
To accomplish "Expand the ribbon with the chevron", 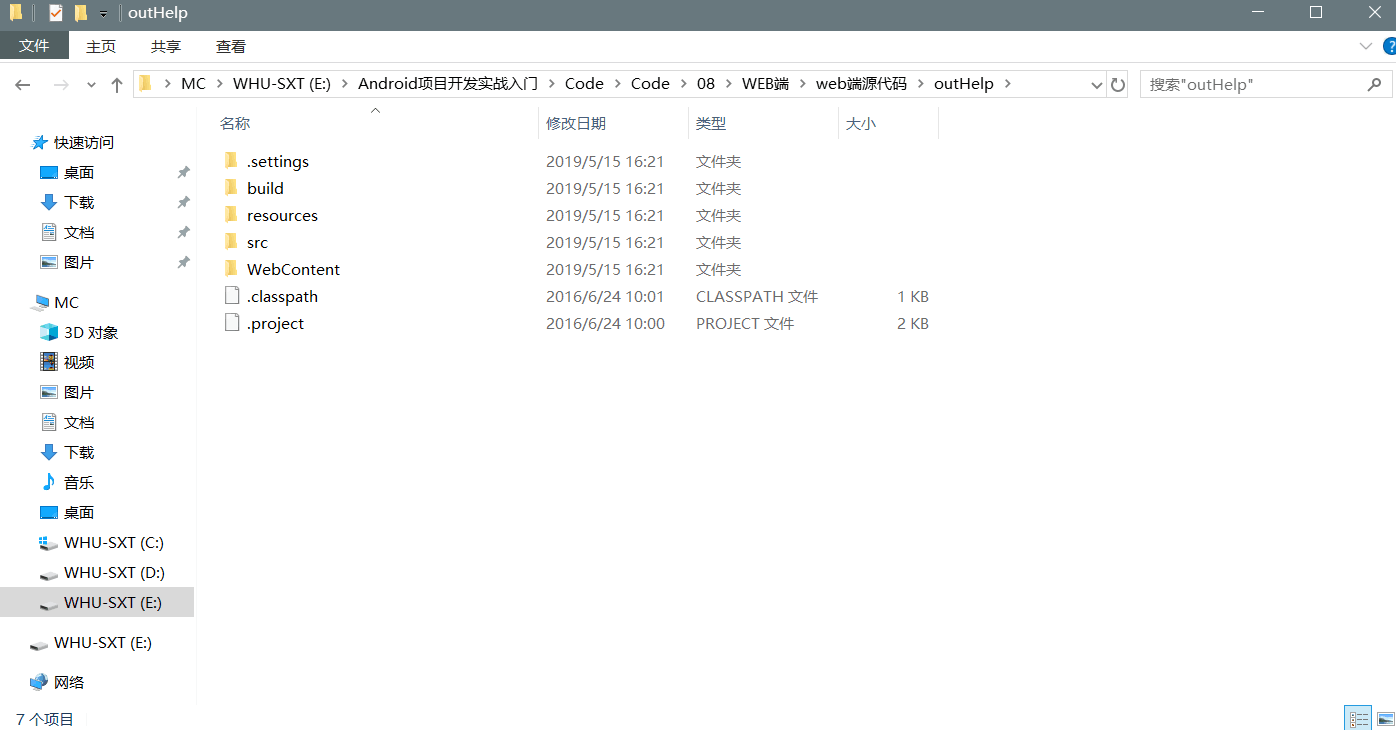I will click(x=1365, y=46).
